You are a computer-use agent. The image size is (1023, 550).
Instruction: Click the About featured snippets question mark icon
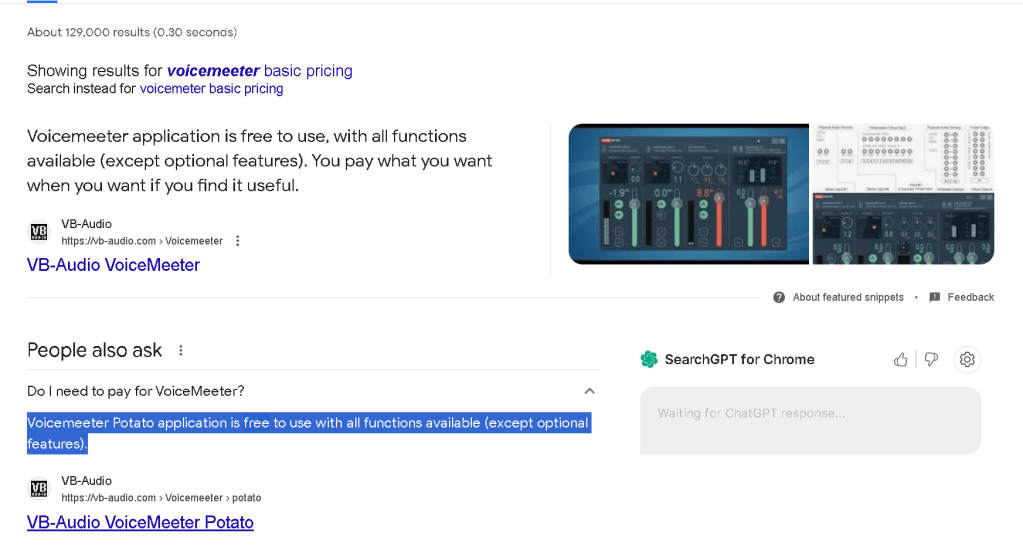(x=779, y=298)
